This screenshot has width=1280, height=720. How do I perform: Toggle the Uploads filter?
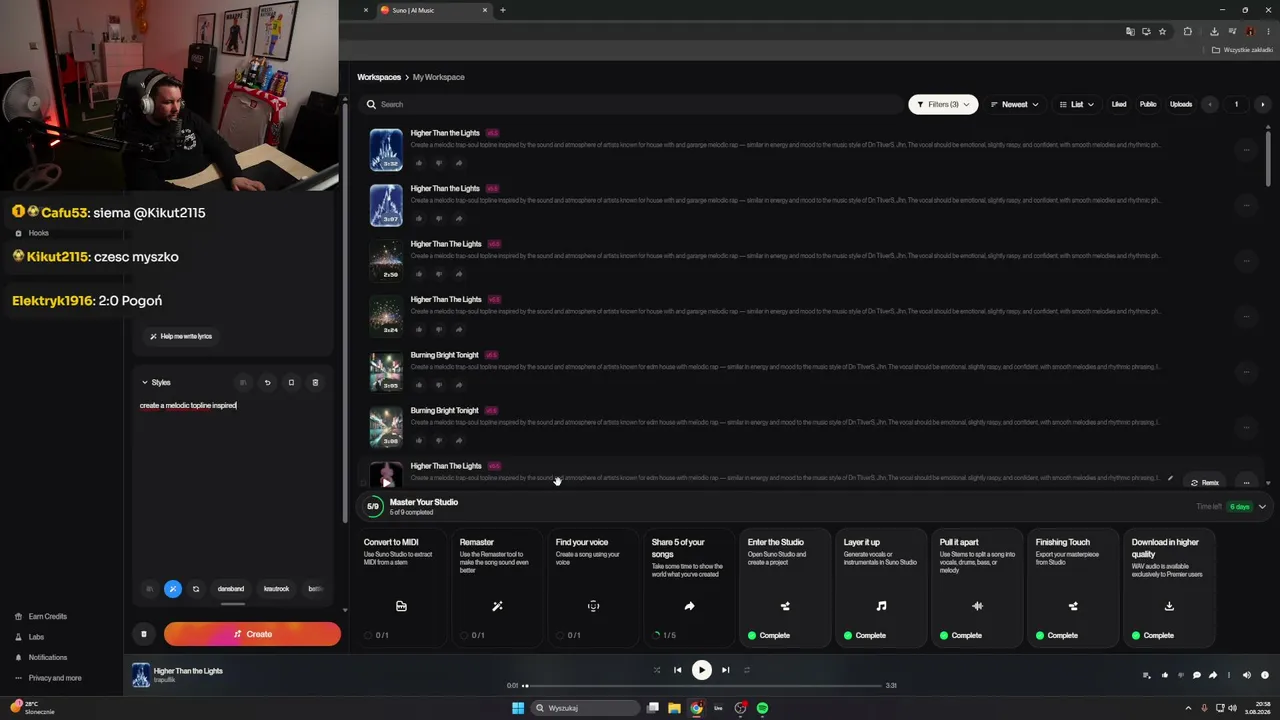point(1181,104)
